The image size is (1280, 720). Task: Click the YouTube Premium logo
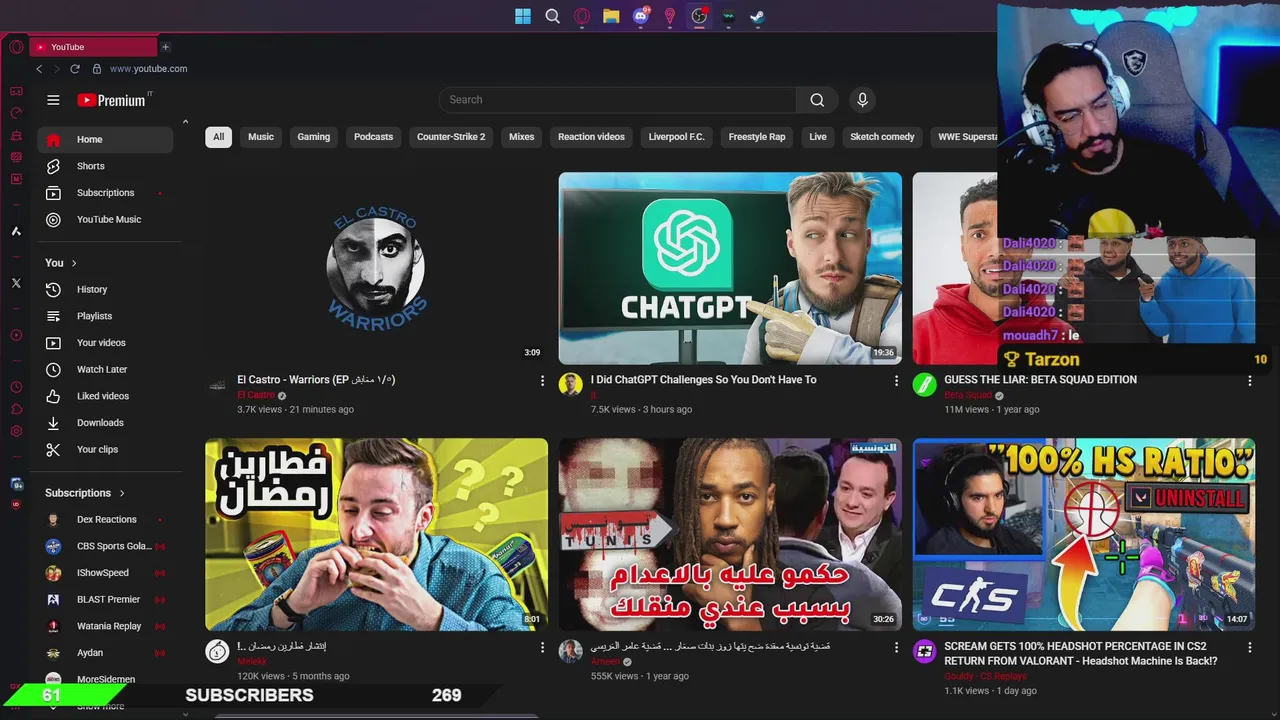click(x=112, y=100)
